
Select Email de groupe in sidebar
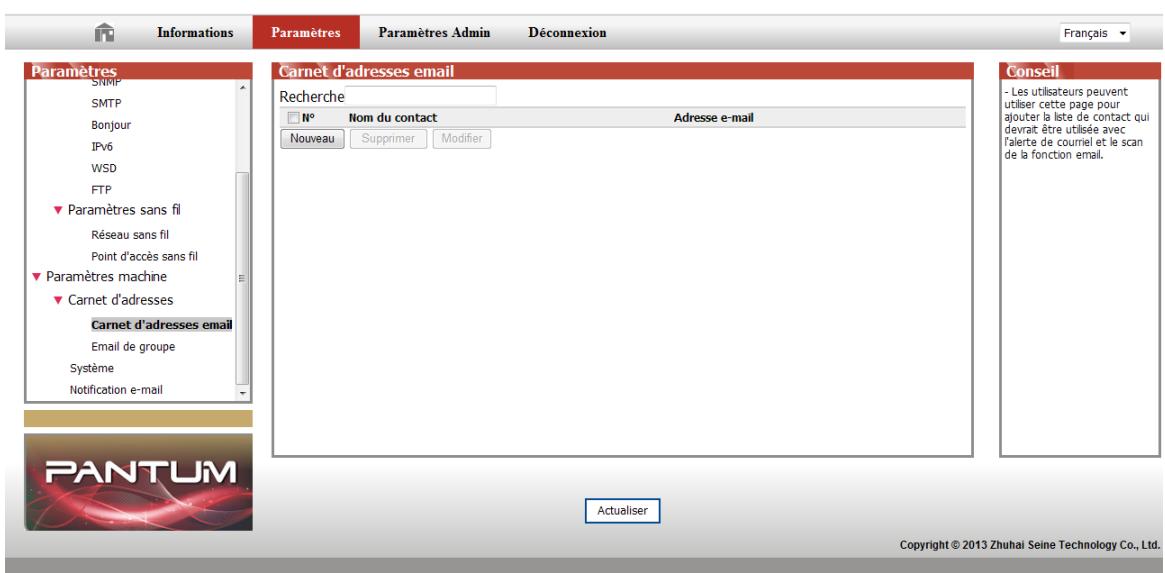click(x=133, y=347)
